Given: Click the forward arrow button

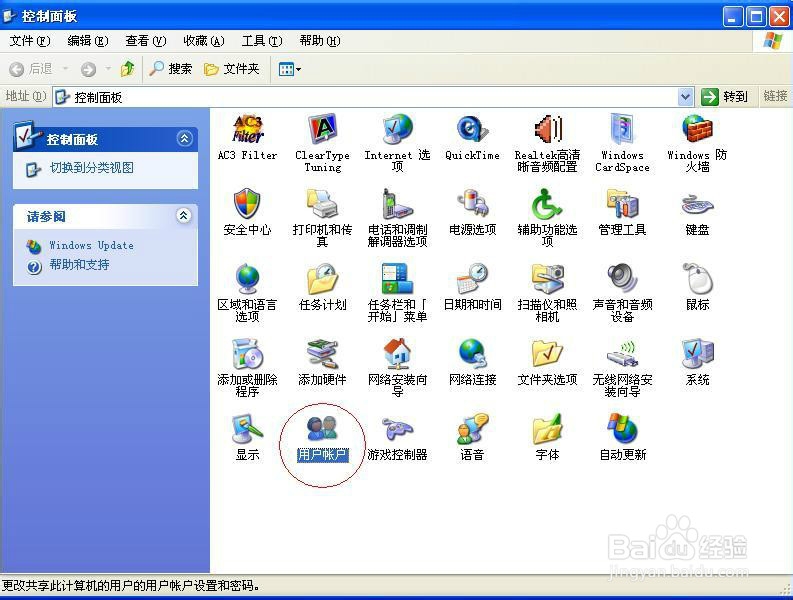Looking at the screenshot, I should 89,69.
